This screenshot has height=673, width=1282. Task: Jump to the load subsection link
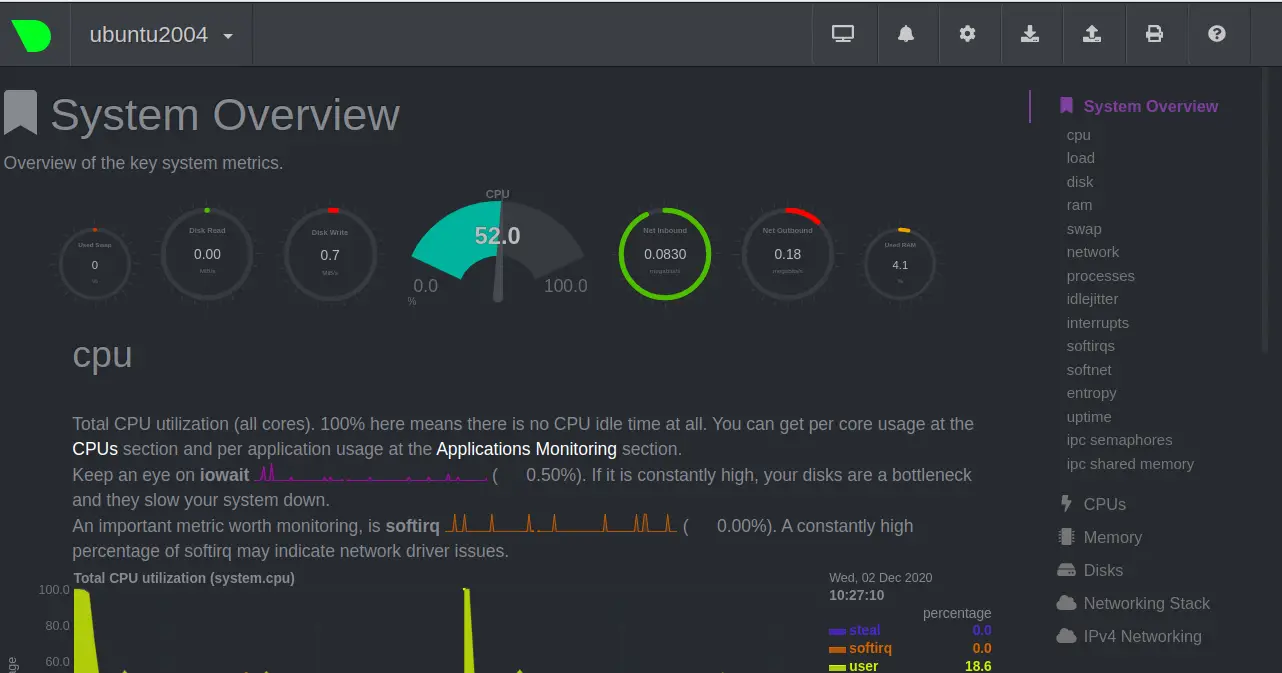tap(1081, 158)
